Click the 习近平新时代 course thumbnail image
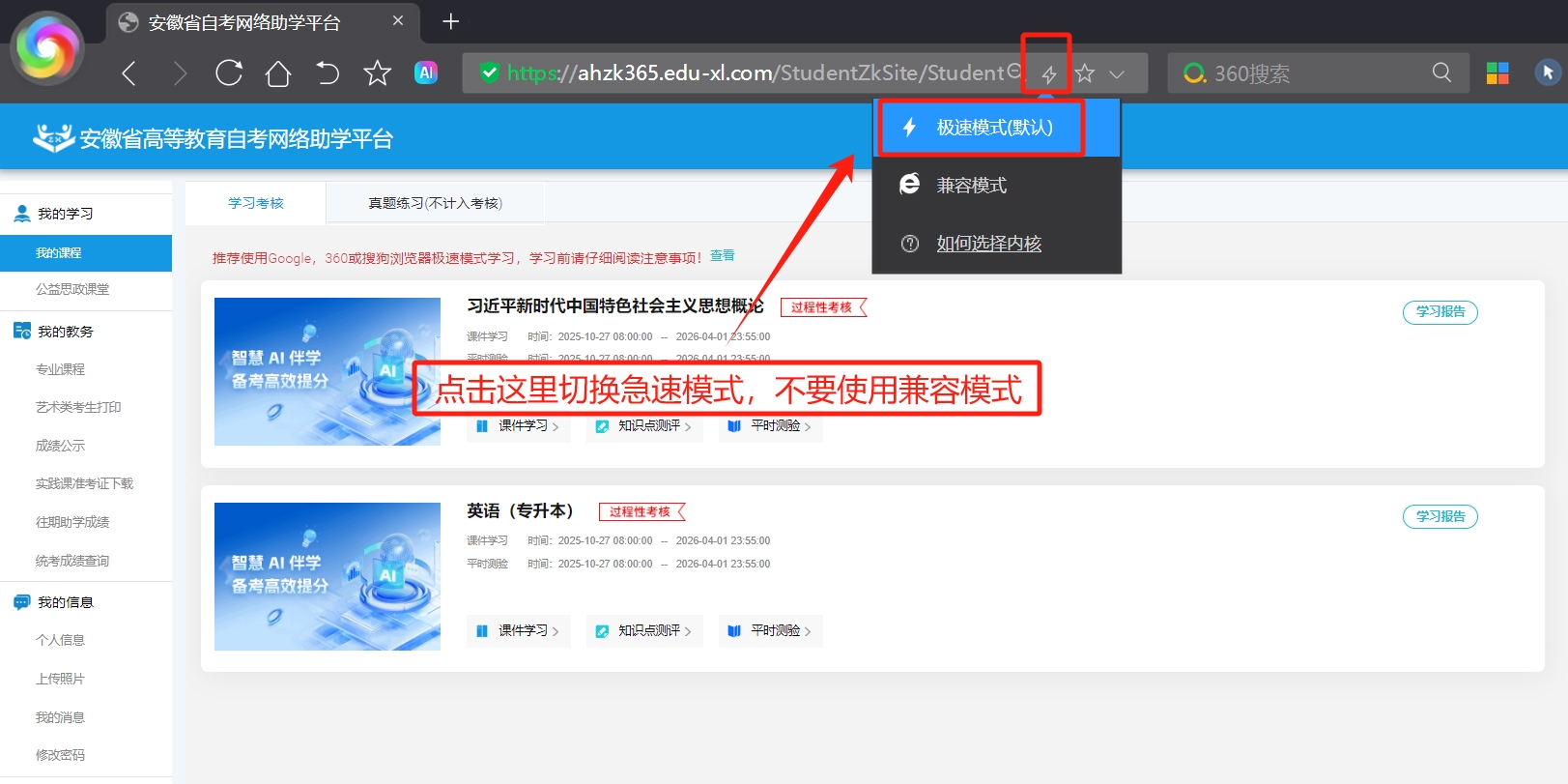This screenshot has width=1568, height=784. 328,371
